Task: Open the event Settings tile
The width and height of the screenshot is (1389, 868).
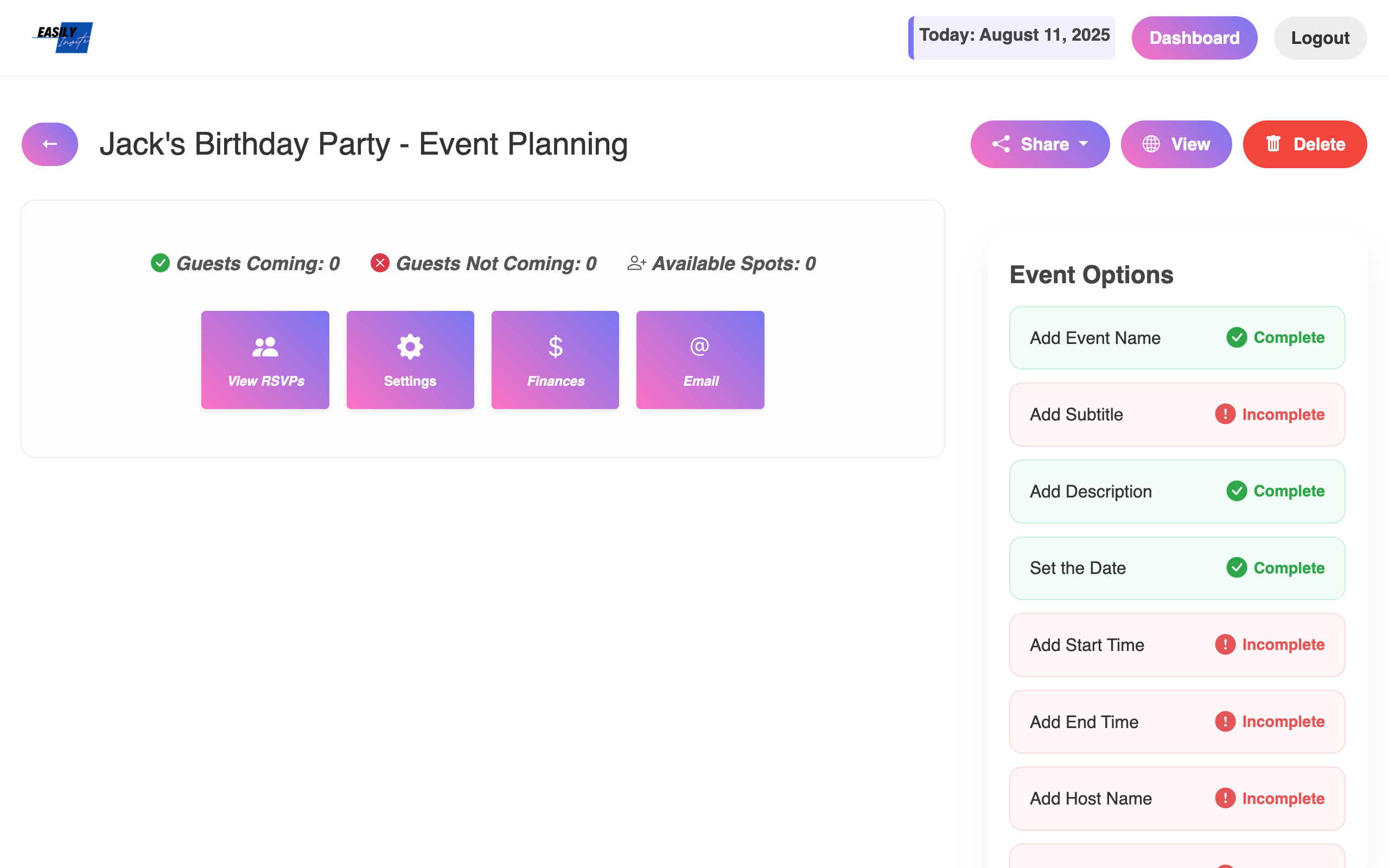Action: (x=410, y=360)
